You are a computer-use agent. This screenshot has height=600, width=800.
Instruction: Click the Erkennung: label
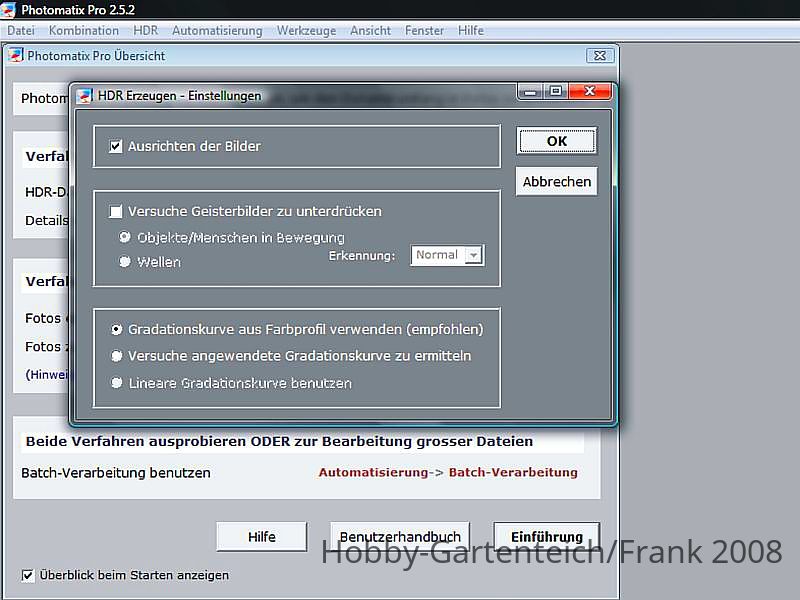[362, 256]
